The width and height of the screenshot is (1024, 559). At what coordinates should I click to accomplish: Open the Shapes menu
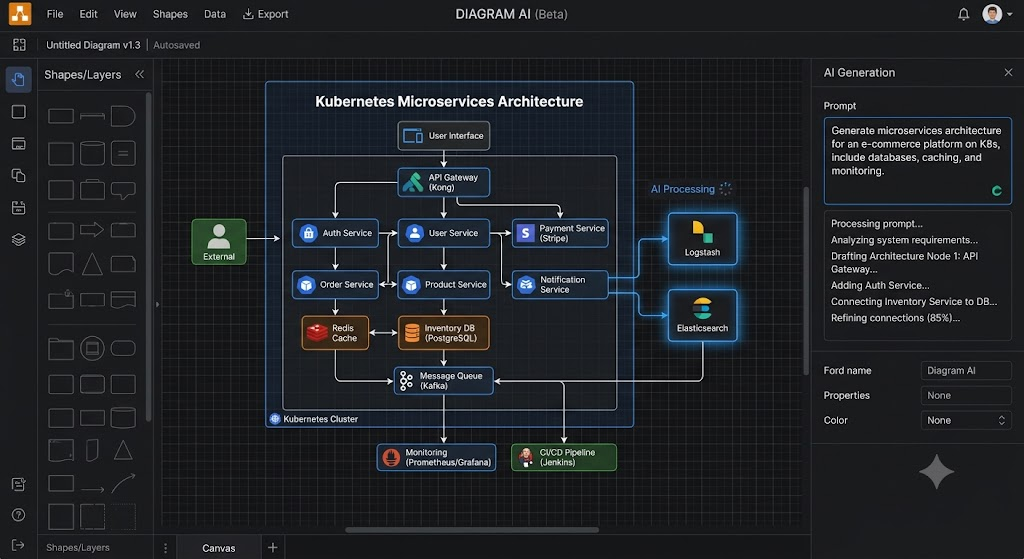(x=170, y=14)
